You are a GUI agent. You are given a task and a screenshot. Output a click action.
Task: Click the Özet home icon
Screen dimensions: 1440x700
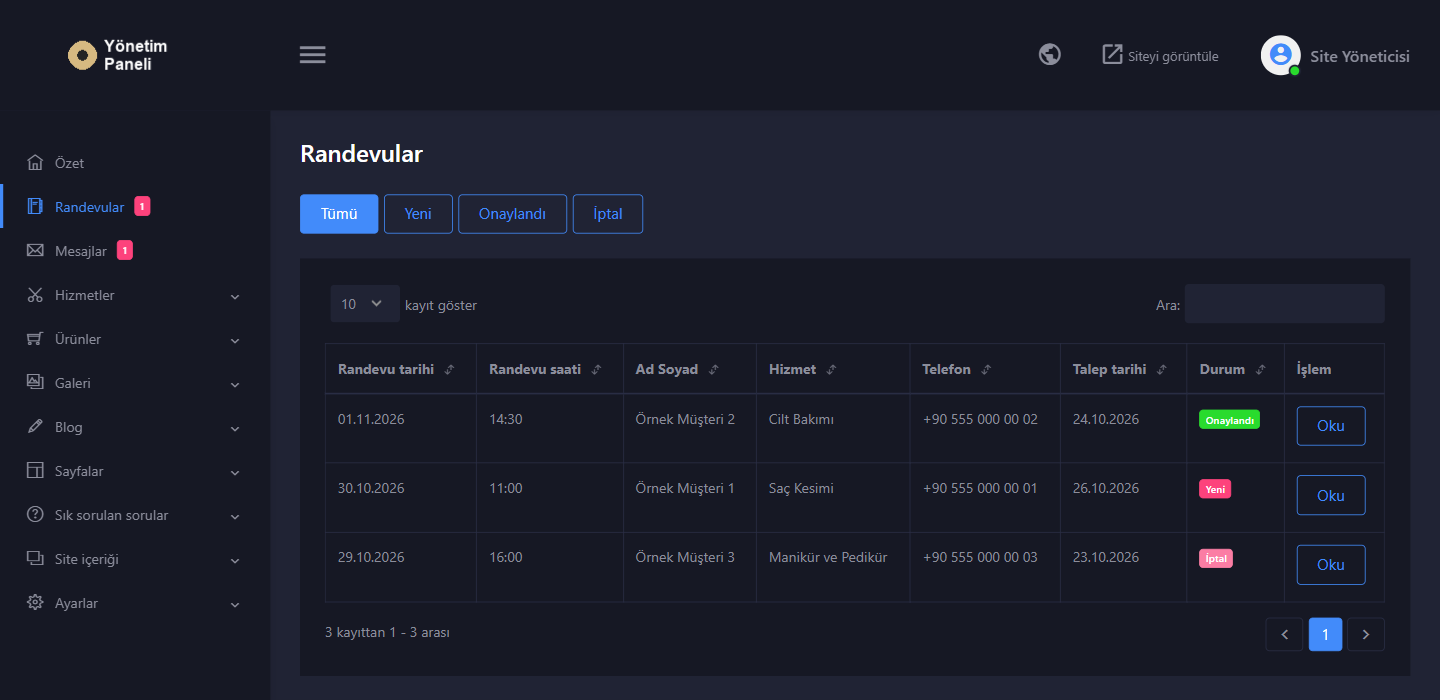[36, 163]
